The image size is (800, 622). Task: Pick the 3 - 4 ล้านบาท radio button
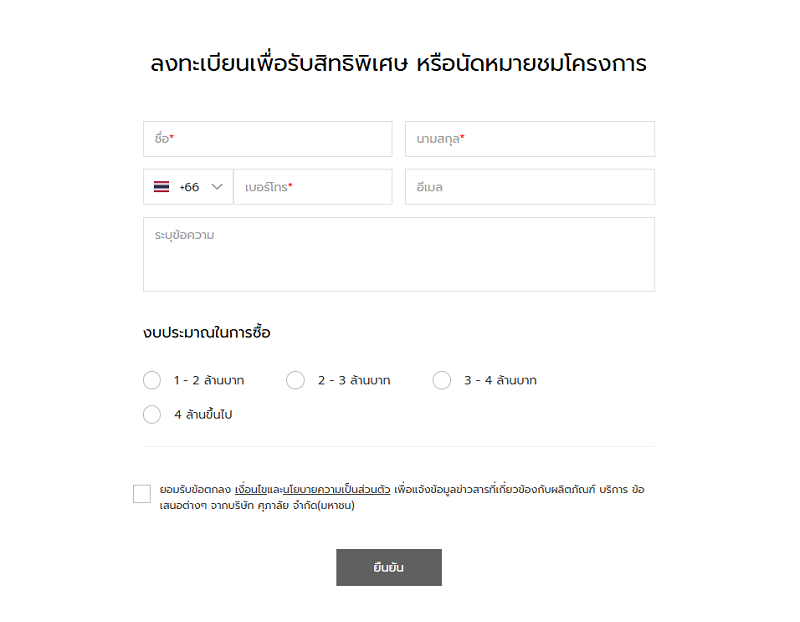pyautogui.click(x=442, y=380)
